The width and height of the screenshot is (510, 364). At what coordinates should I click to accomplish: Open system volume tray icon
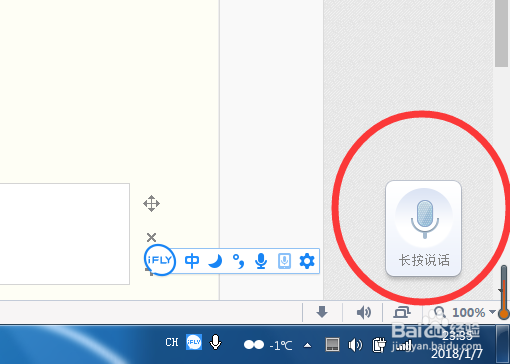355,345
